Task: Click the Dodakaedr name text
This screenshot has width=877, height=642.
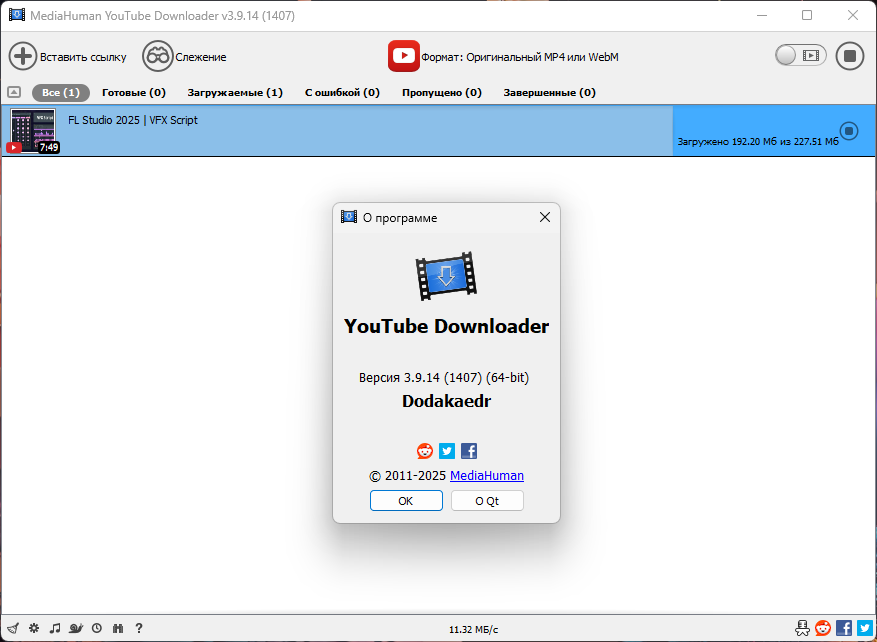Action: [x=446, y=401]
